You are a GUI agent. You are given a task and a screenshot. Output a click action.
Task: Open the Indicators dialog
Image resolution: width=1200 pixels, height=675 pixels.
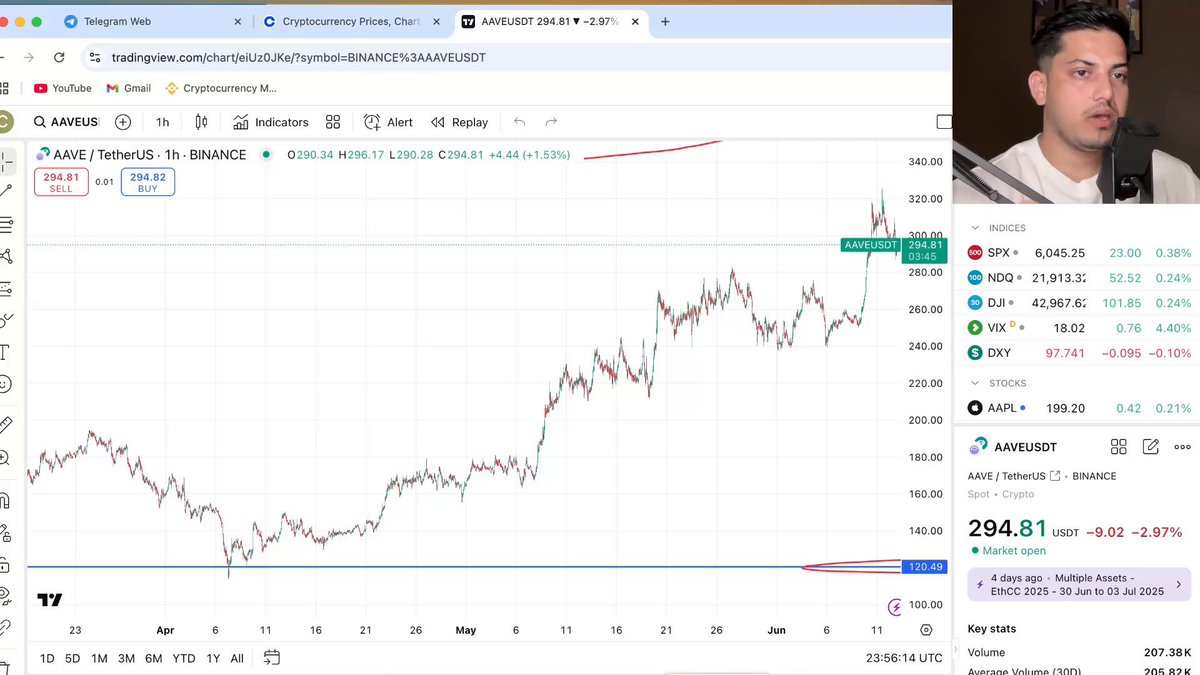(271, 122)
